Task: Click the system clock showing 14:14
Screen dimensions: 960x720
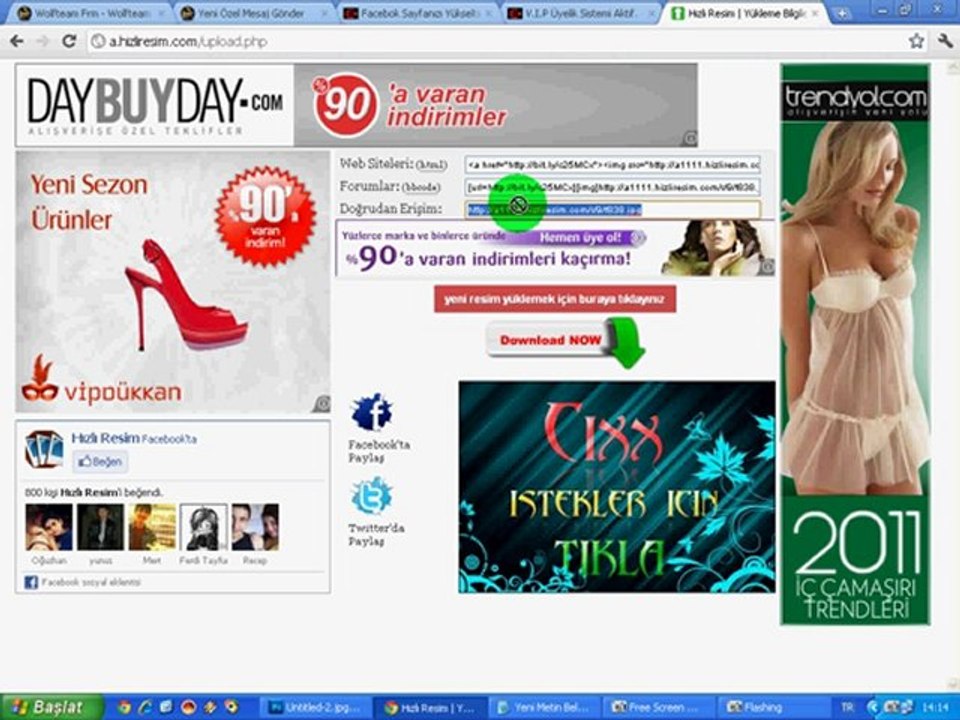Action: click(934, 708)
